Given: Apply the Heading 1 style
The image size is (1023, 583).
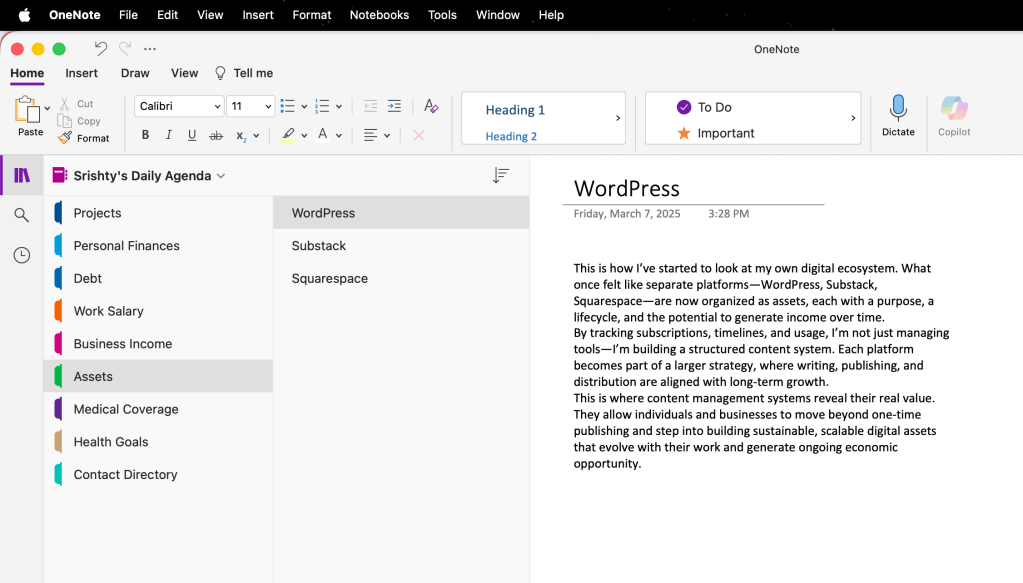Looking at the screenshot, I should click(x=515, y=110).
